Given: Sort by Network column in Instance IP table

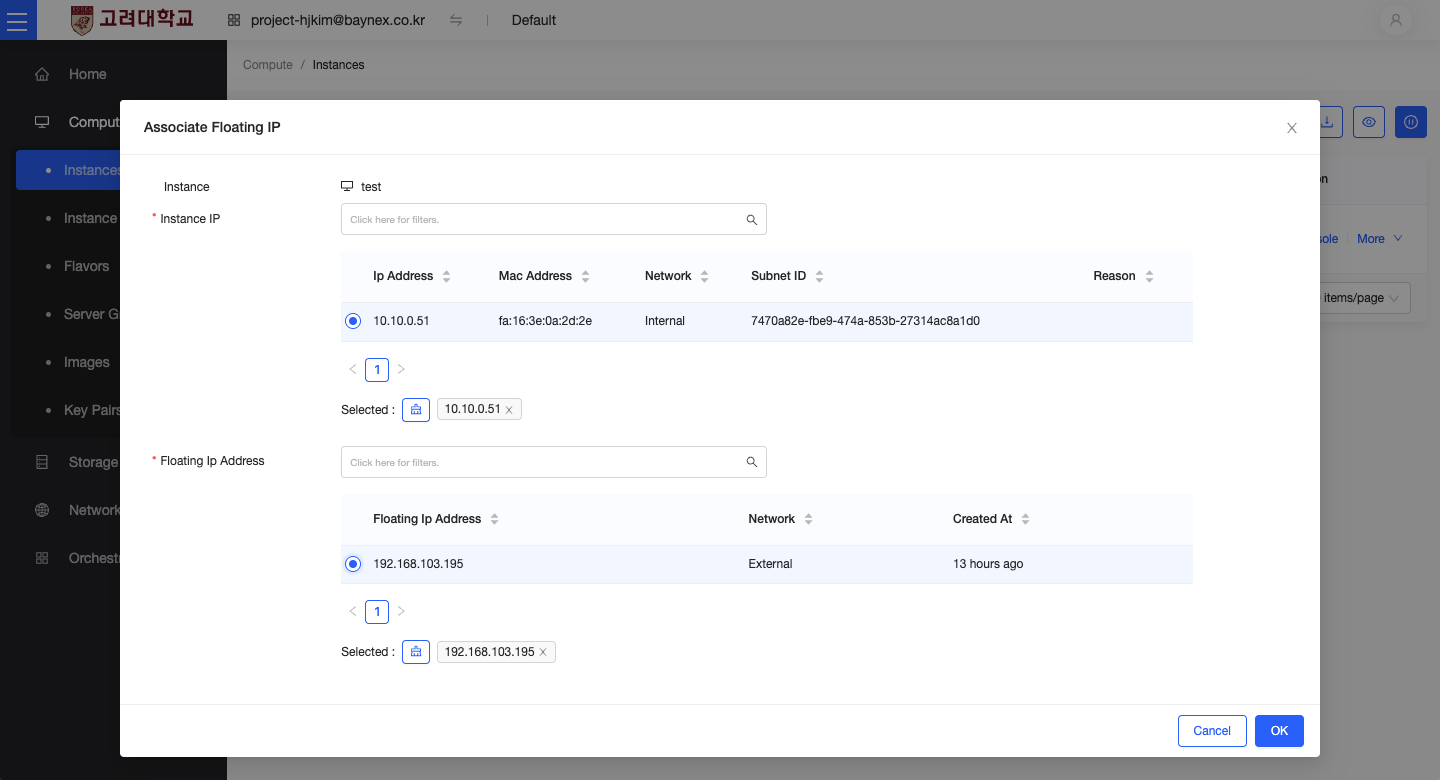Looking at the screenshot, I should pyautogui.click(x=704, y=276).
